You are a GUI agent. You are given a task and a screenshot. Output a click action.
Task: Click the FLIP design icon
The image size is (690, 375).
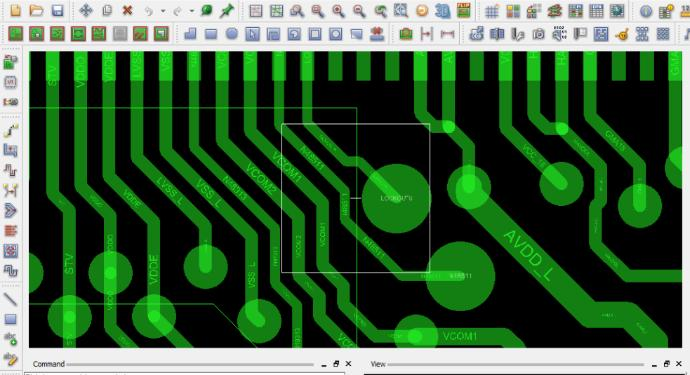tap(463, 11)
